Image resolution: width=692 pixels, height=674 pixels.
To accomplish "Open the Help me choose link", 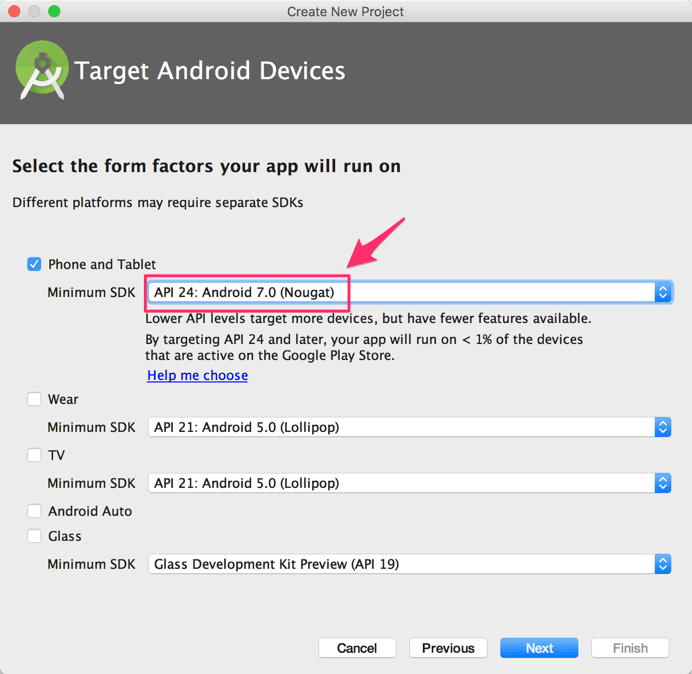I will [197, 375].
